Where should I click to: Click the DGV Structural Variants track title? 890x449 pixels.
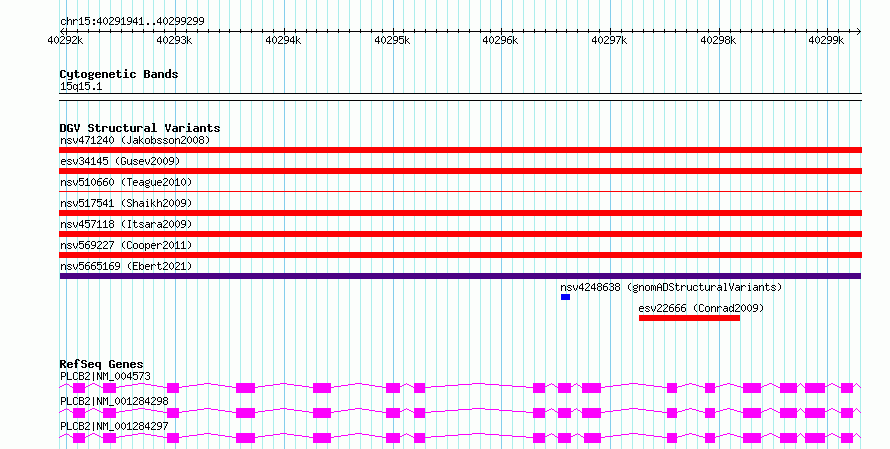coord(140,128)
